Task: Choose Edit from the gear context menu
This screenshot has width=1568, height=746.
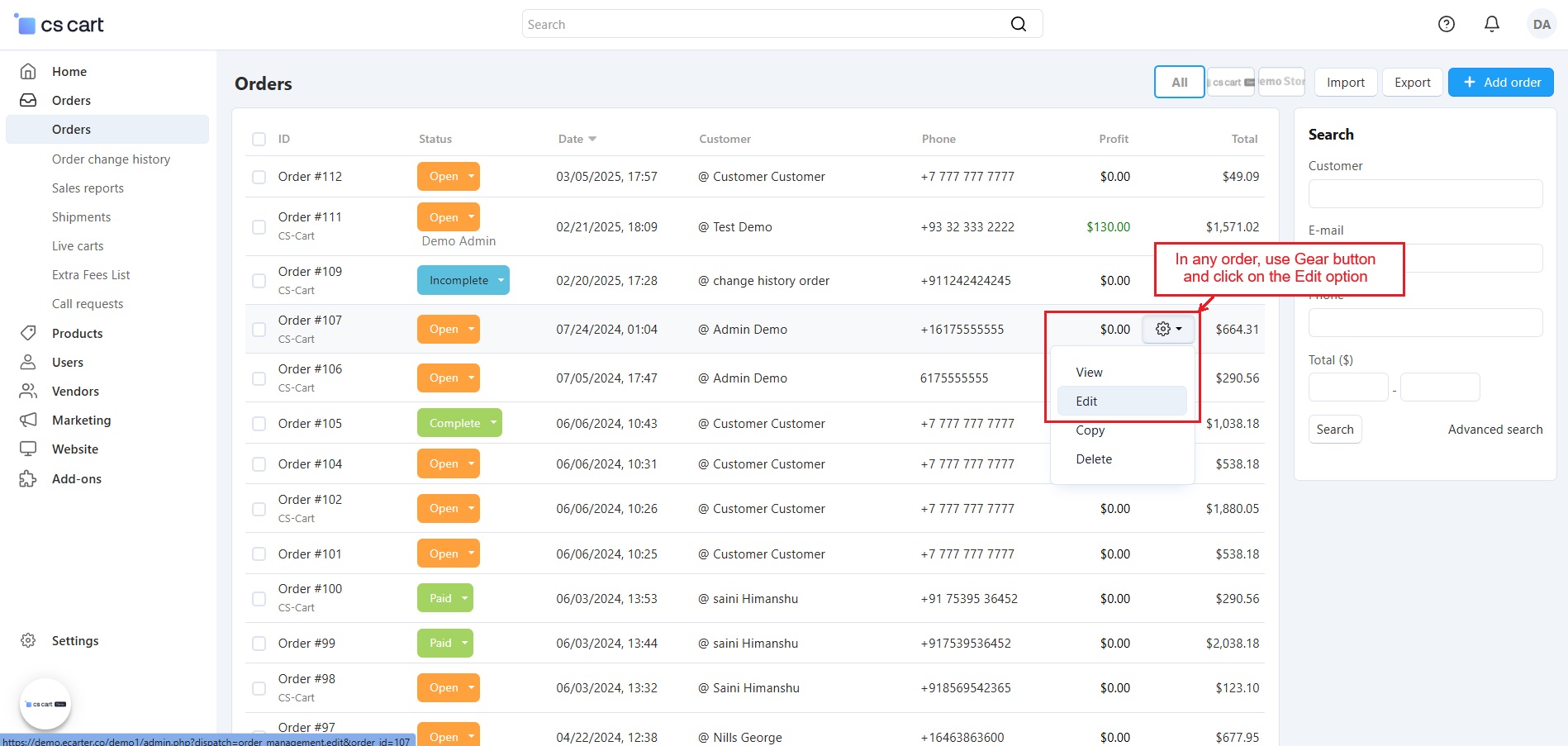Action: pos(1086,402)
